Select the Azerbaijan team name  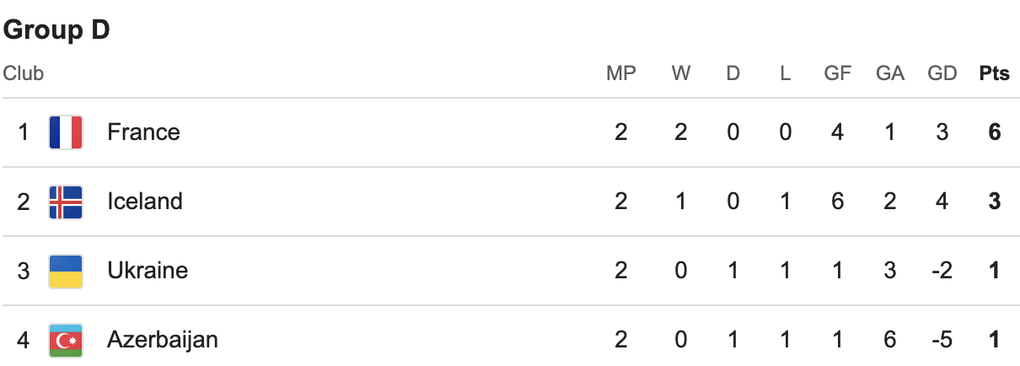163,340
